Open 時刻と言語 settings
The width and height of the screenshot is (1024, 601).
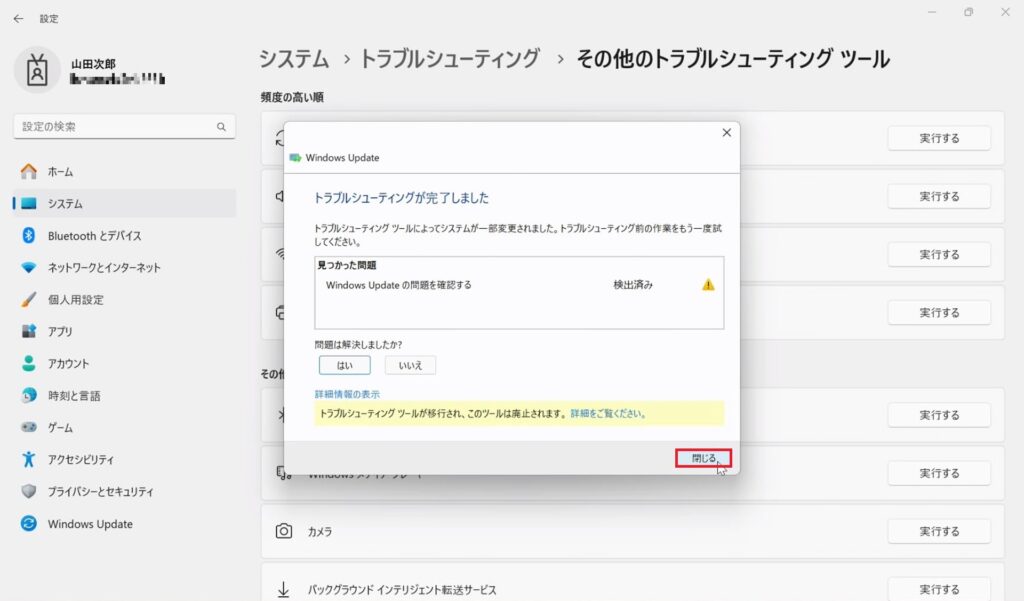[124, 396]
